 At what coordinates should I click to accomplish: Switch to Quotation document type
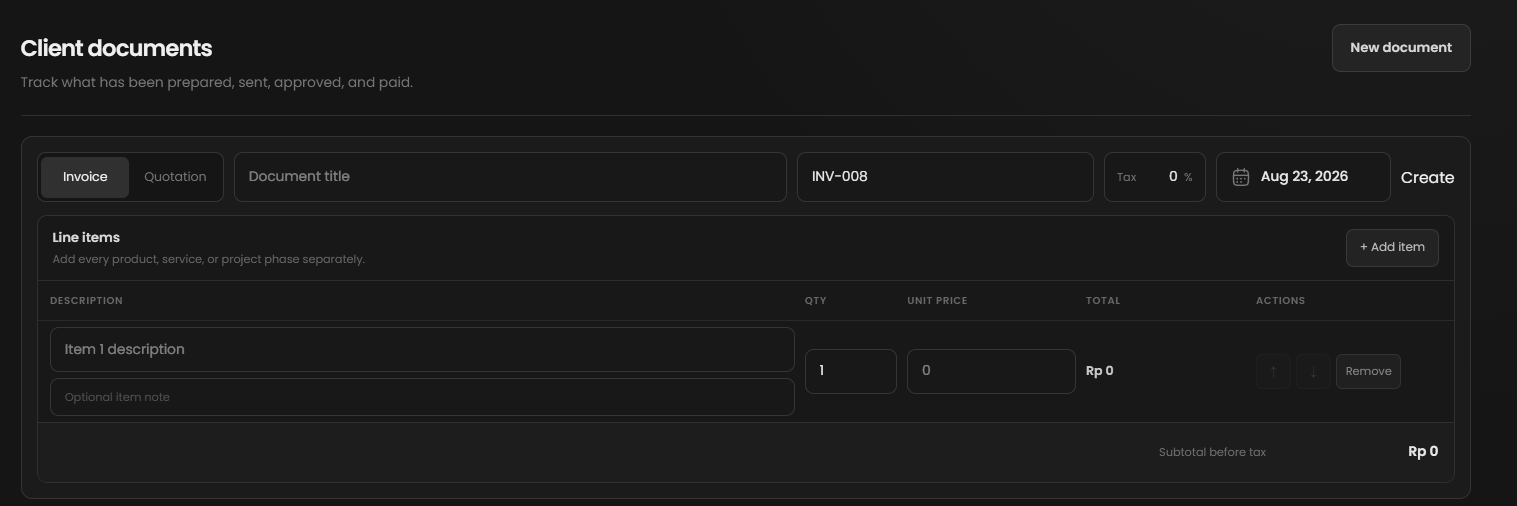pyautogui.click(x=175, y=177)
